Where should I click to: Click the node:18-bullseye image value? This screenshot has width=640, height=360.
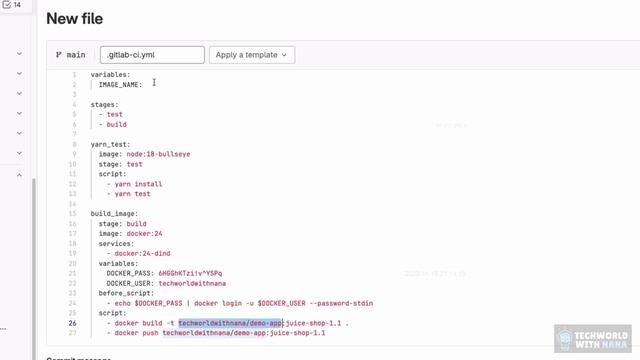[158, 154]
